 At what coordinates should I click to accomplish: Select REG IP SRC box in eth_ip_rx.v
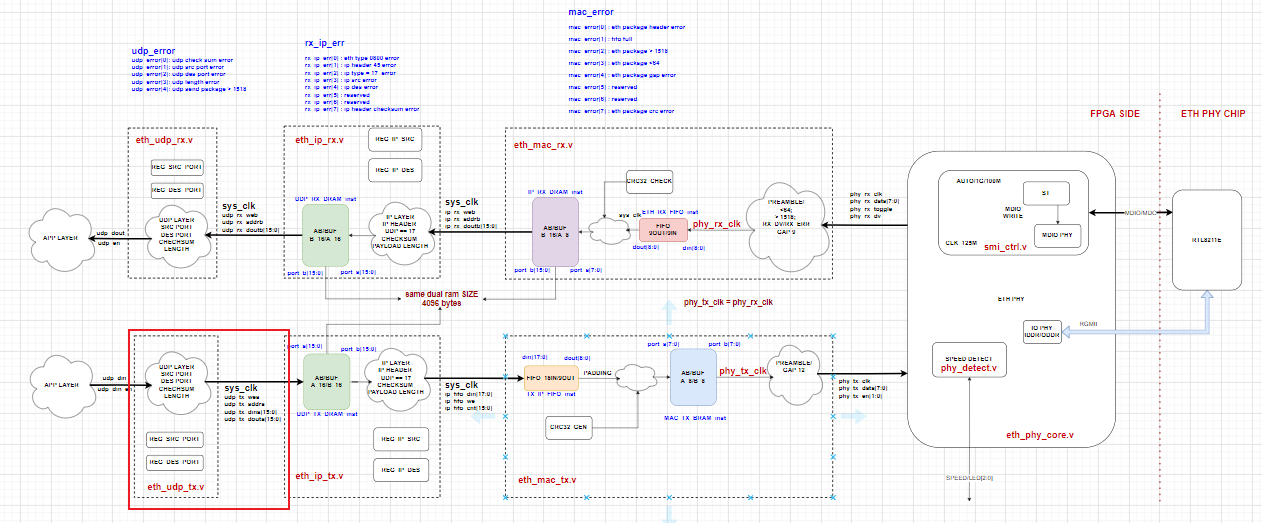[x=395, y=139]
